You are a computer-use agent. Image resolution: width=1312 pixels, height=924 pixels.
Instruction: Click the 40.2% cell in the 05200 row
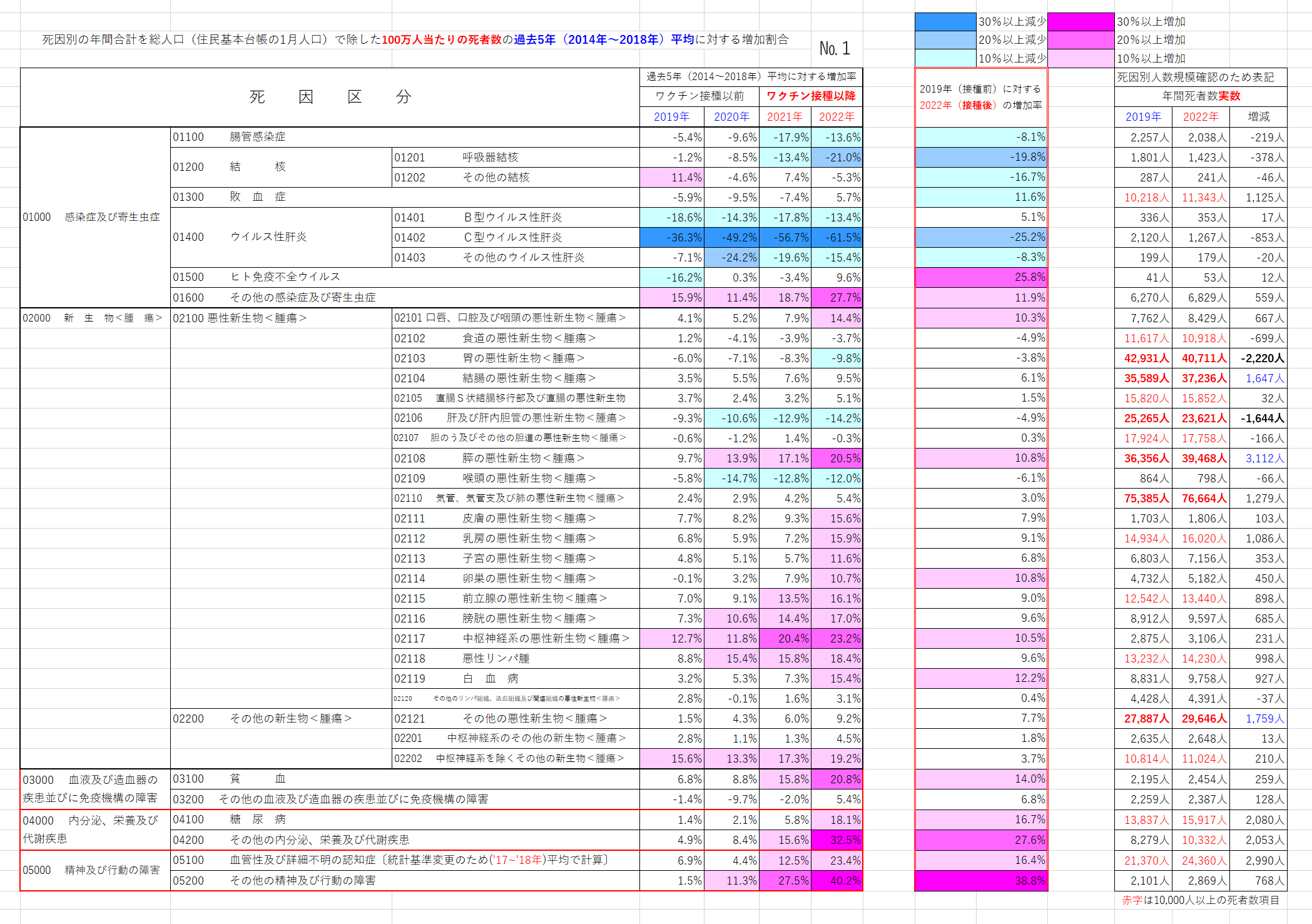(x=837, y=881)
